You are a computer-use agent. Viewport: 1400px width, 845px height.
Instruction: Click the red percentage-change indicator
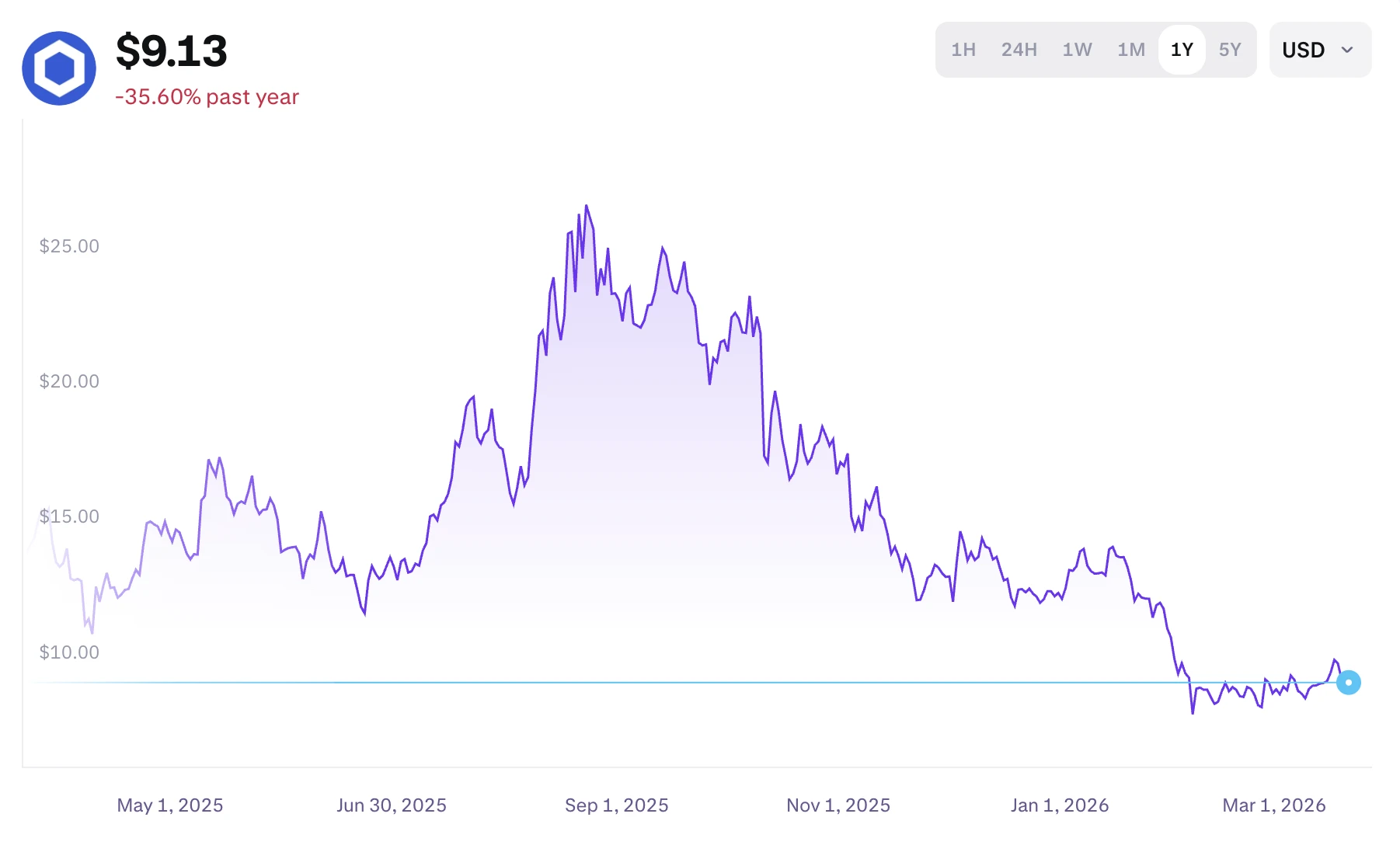point(207,96)
